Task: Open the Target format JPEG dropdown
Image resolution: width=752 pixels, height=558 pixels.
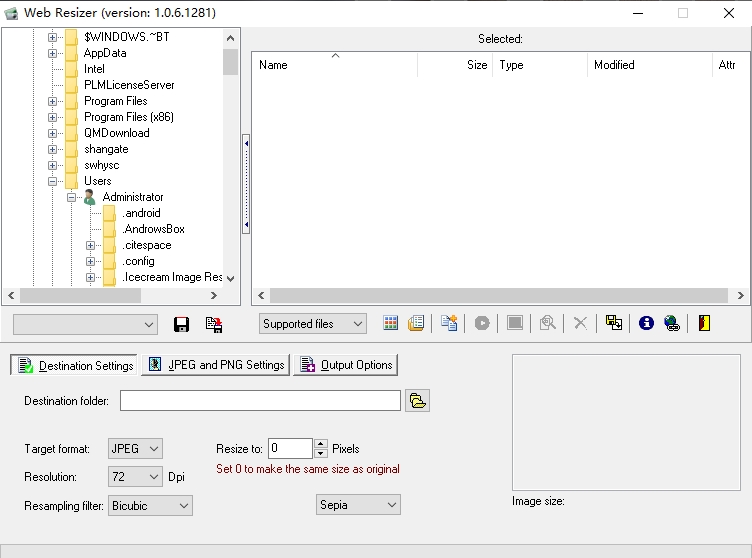Action: pyautogui.click(x=135, y=449)
